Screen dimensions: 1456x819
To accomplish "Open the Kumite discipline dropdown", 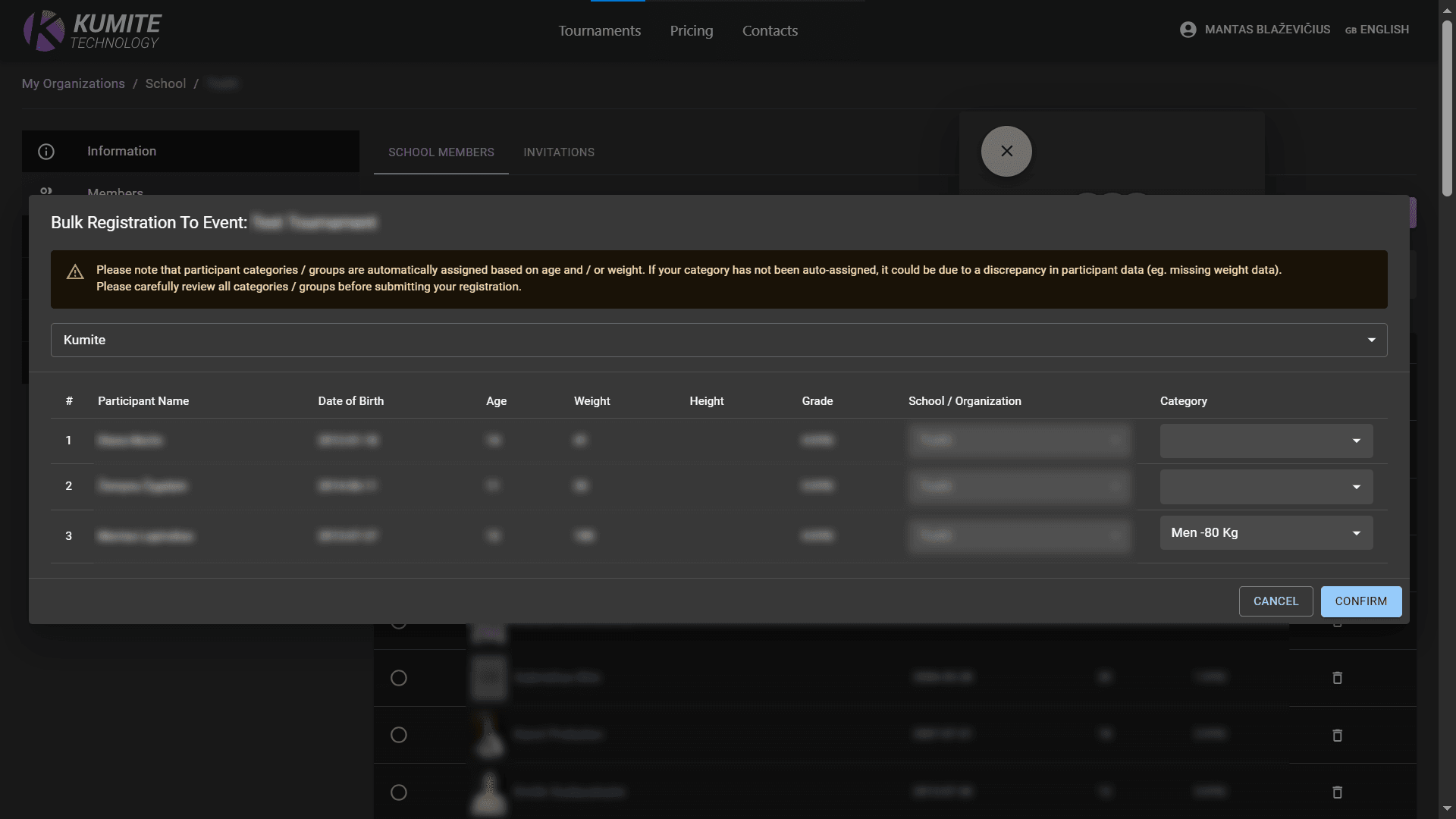I will tap(718, 340).
